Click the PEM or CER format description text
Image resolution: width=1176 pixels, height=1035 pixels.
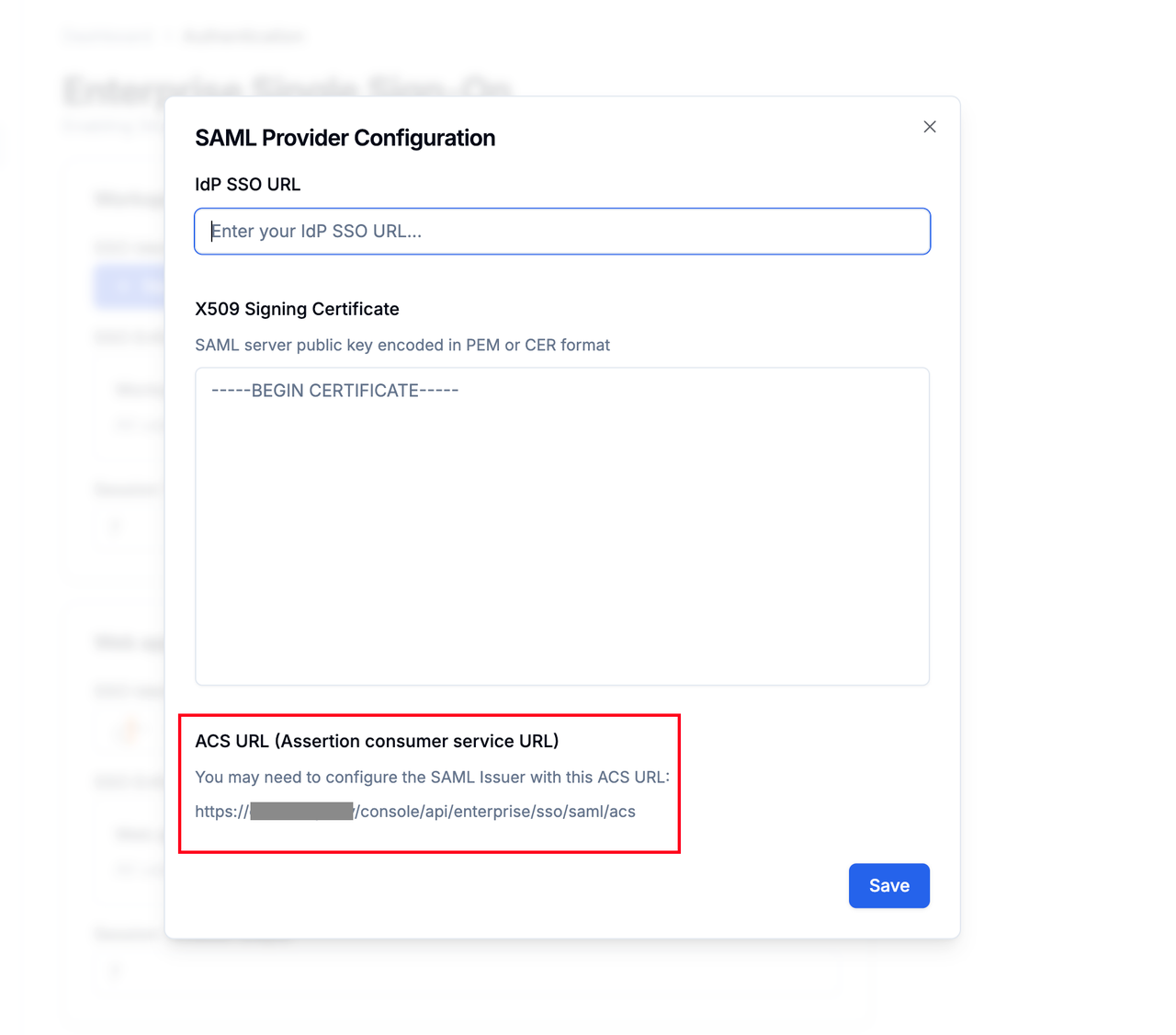pos(402,345)
